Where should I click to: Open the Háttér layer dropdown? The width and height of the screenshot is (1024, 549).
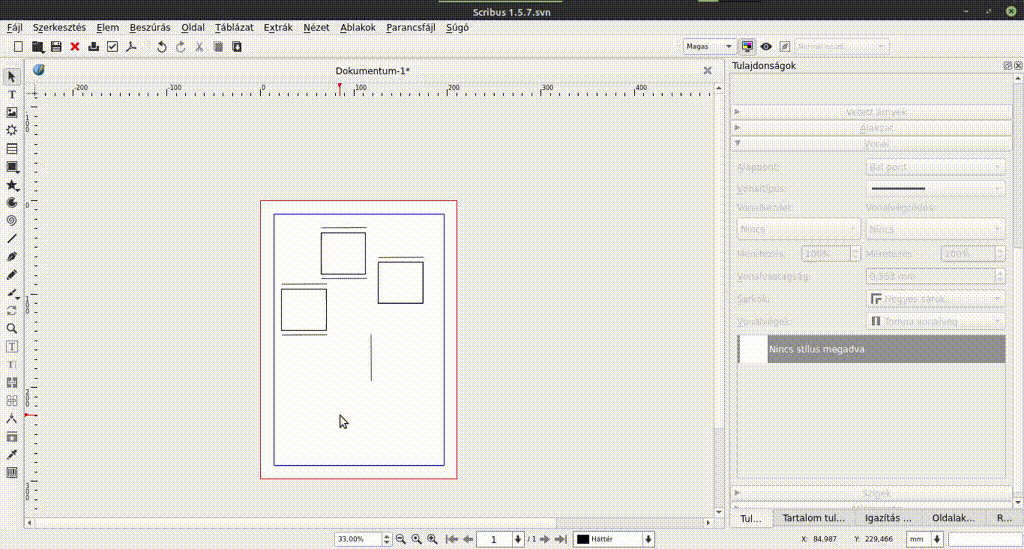click(614, 539)
